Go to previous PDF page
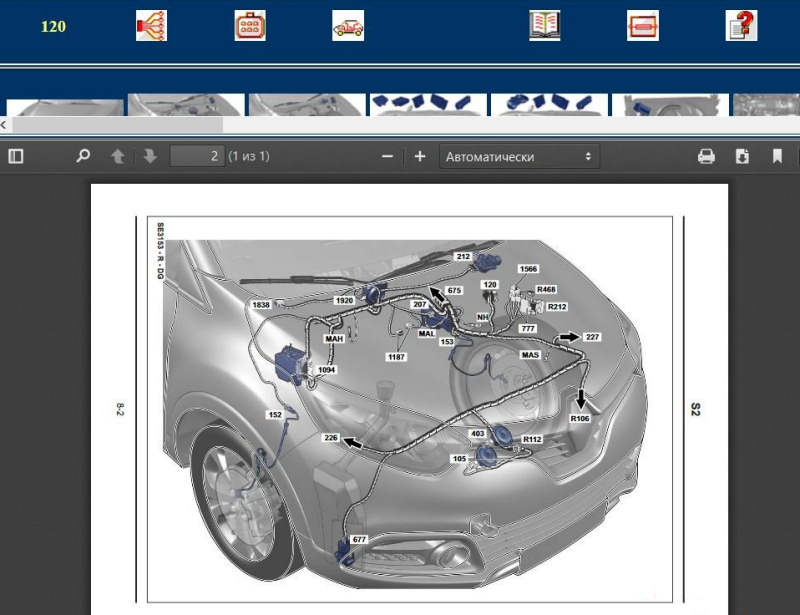This screenshot has height=615, width=800. (x=117, y=156)
